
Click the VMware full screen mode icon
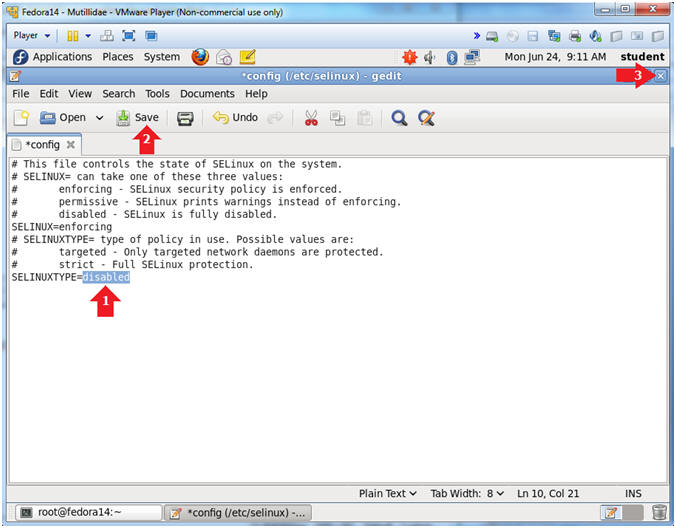pyautogui.click(x=129, y=36)
